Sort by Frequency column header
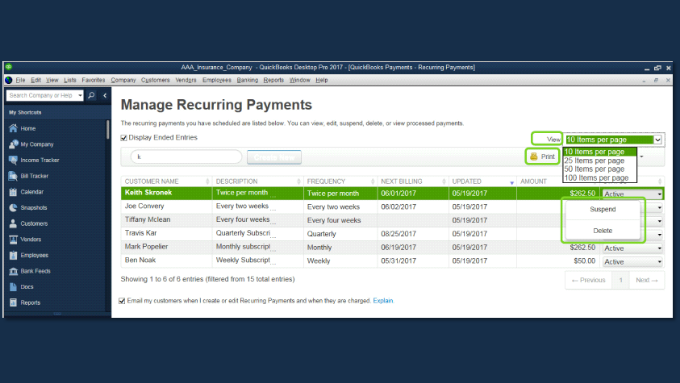The image size is (680, 383). (x=340, y=181)
